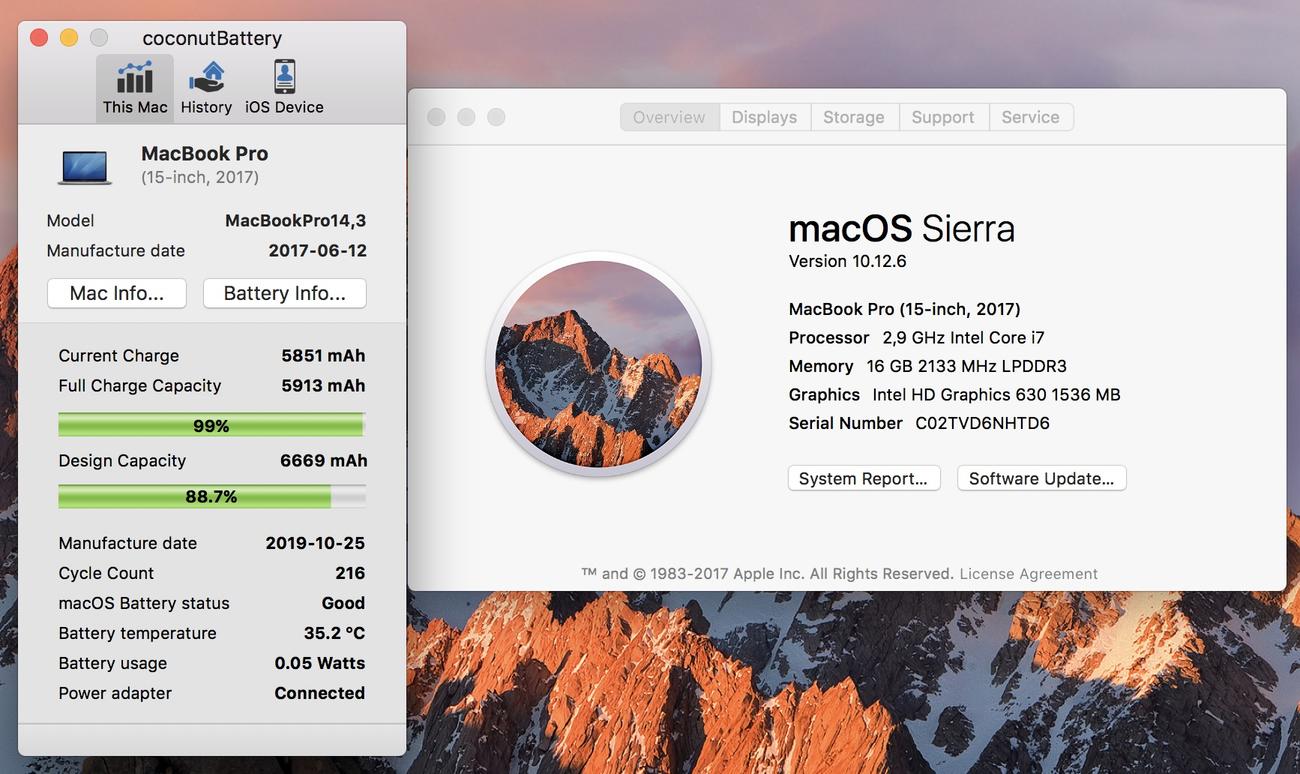Open Mac Info details
1300x774 pixels.
point(117,293)
